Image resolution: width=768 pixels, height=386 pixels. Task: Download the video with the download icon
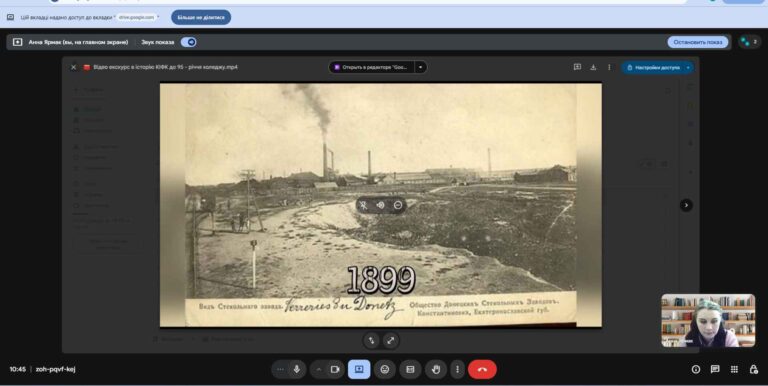click(593, 67)
